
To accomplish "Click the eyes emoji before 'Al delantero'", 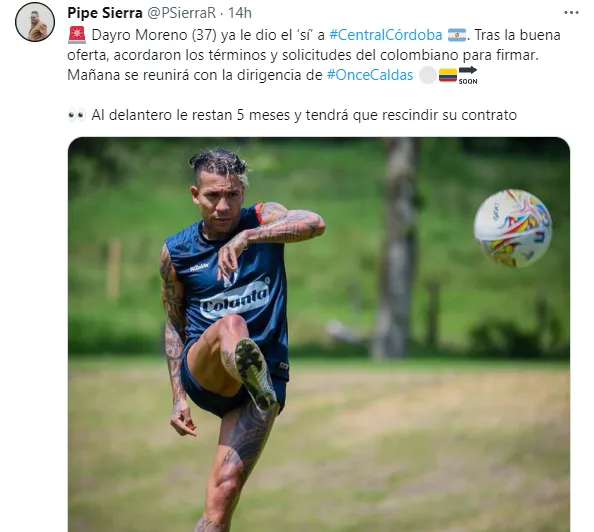I will 77,115.
